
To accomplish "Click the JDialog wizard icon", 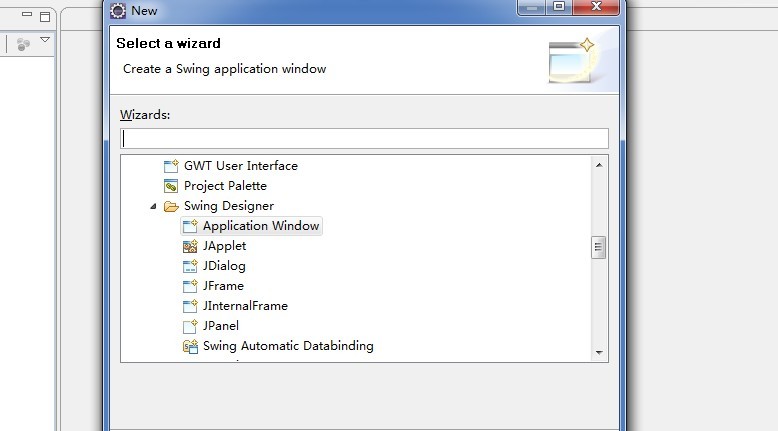I will [x=190, y=266].
